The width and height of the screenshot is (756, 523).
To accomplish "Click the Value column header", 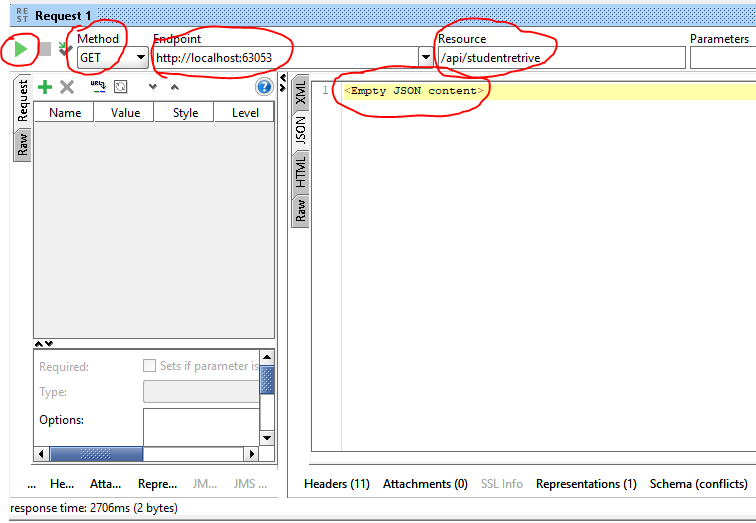I will tap(125, 112).
